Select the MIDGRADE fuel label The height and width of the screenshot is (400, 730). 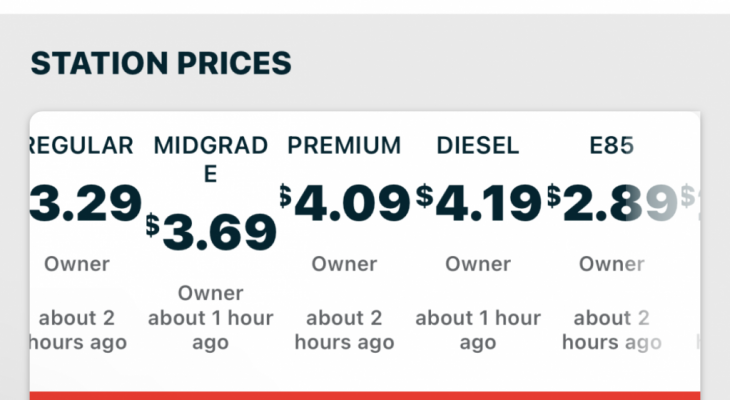click(x=210, y=159)
